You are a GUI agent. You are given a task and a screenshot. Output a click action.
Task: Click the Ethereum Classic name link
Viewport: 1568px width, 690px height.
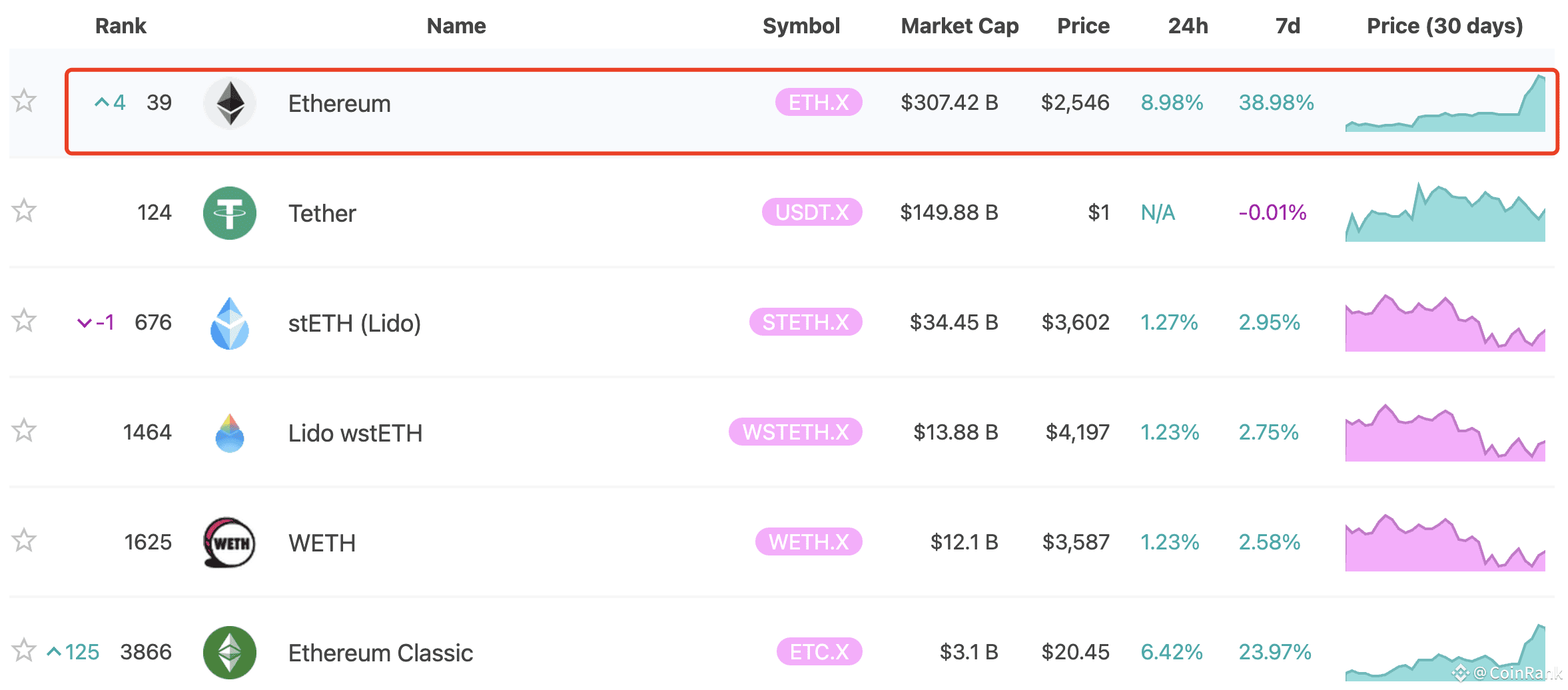[381, 653]
